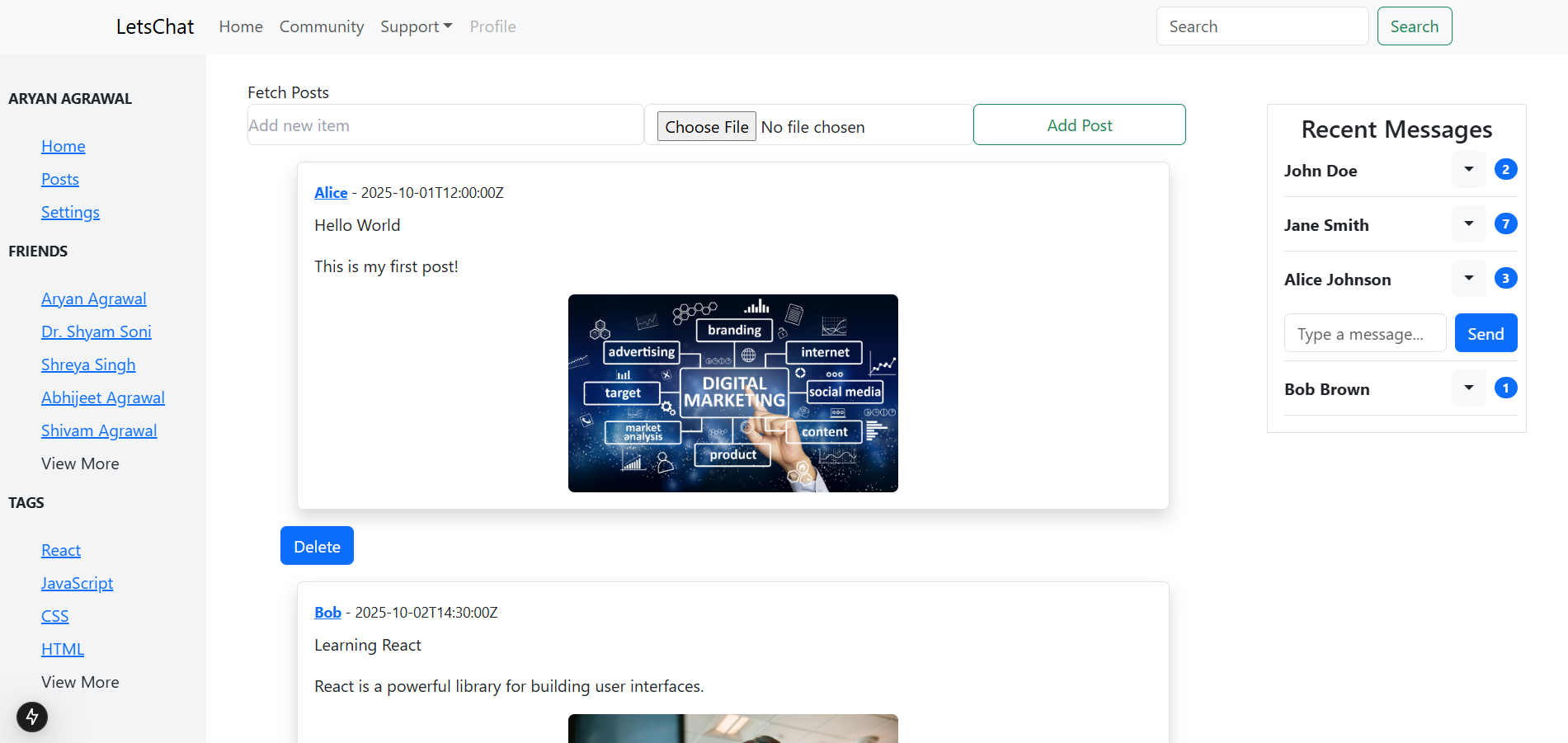Click the Add Post button
The width and height of the screenshot is (1568, 743).
[x=1079, y=125]
